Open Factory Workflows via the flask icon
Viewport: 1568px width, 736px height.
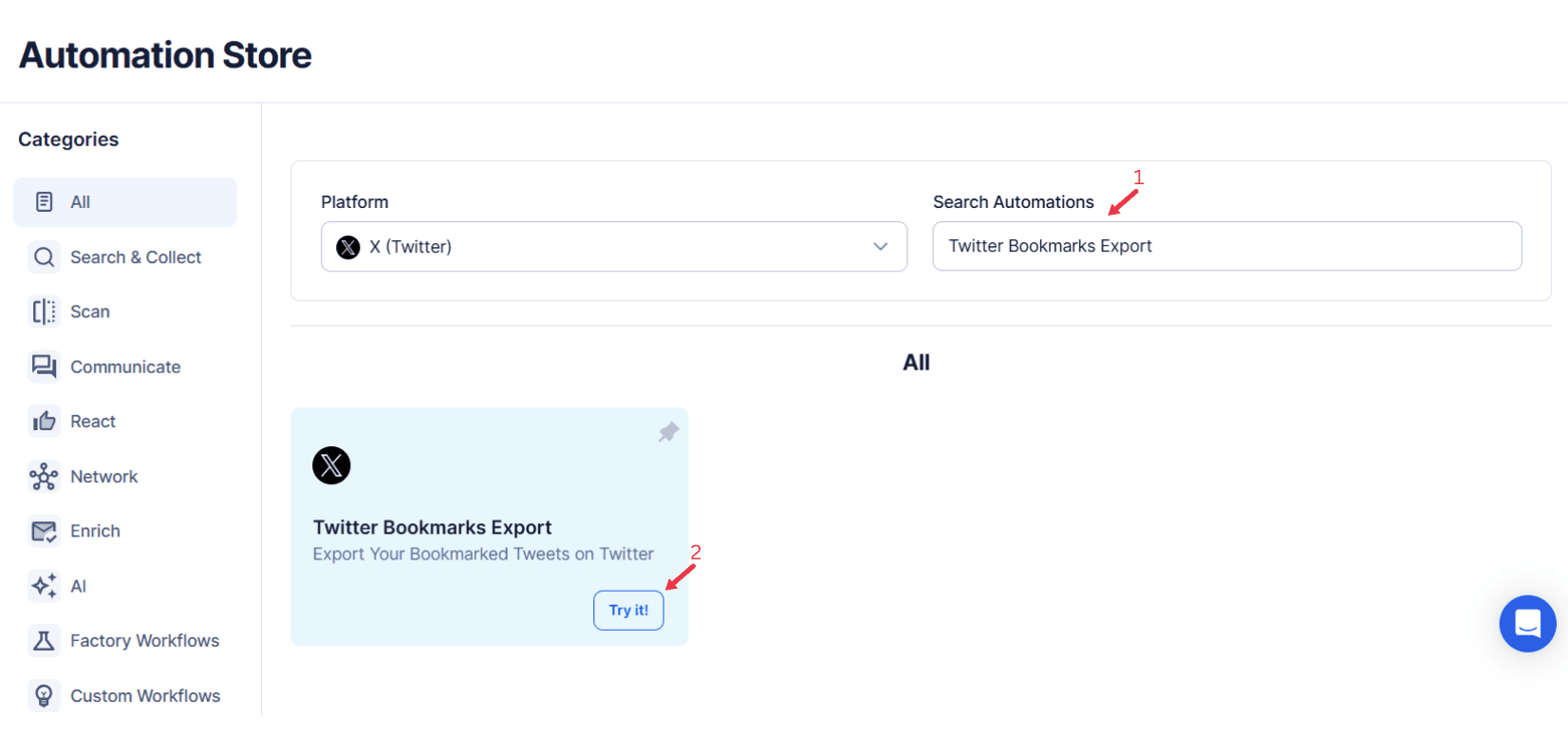click(x=44, y=640)
